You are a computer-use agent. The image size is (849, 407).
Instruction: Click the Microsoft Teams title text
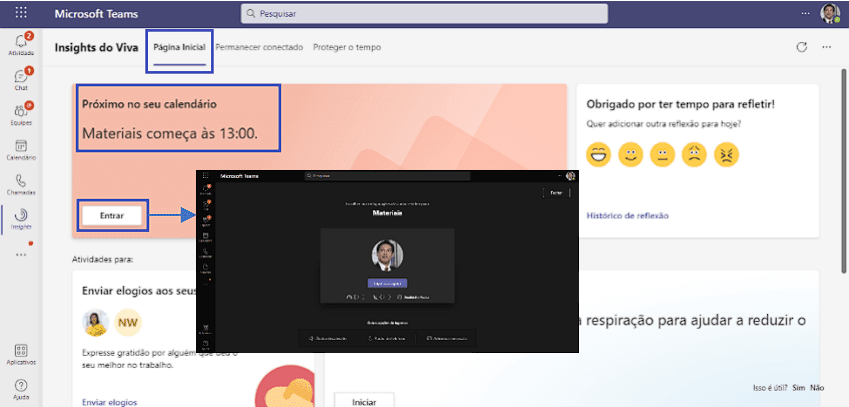click(x=96, y=14)
